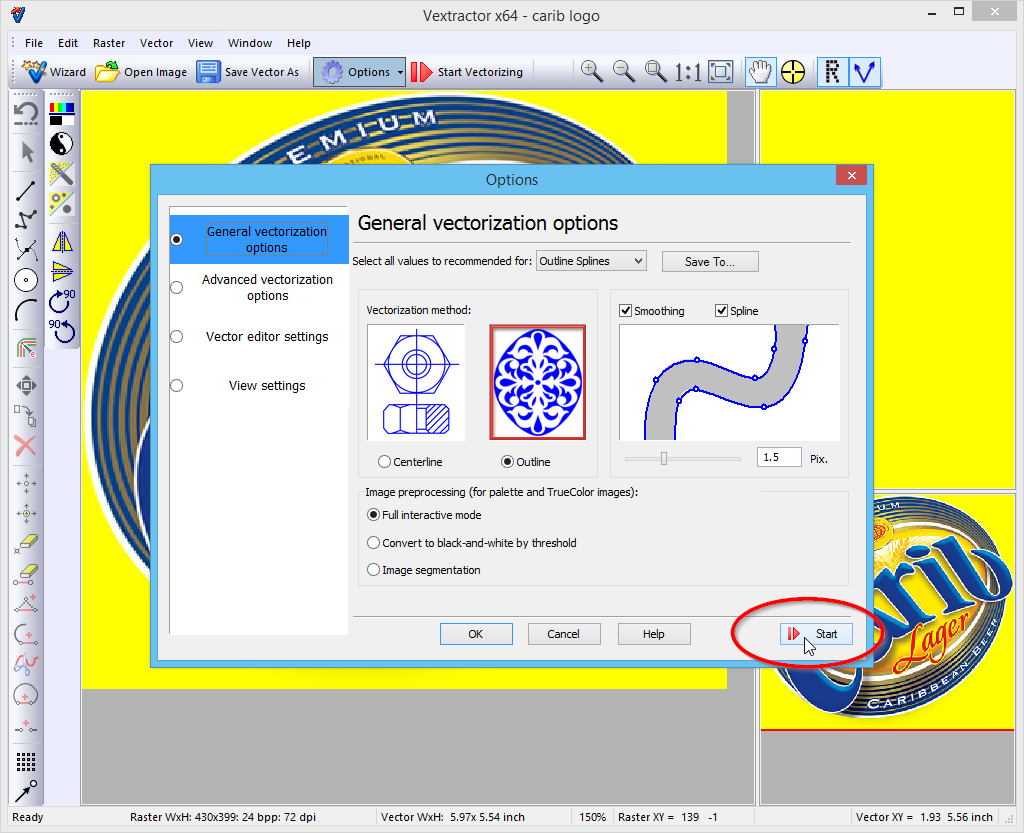The height and width of the screenshot is (833, 1024).
Task: Select the Centerline vectorization method
Action: point(385,462)
